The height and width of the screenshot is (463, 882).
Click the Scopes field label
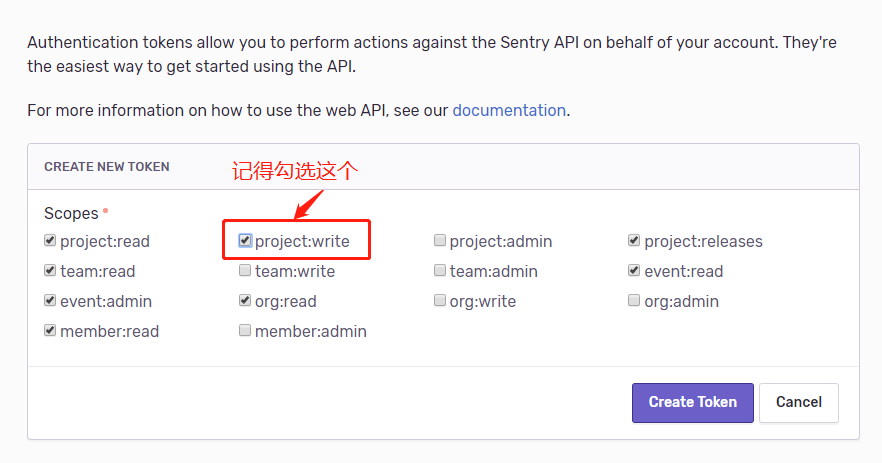71,213
